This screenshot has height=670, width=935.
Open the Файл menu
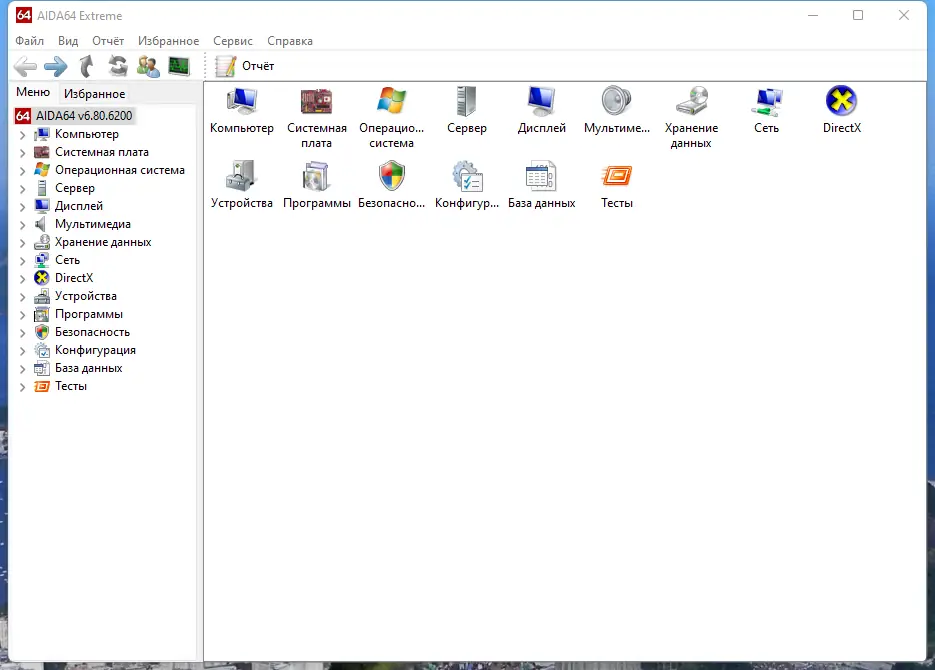(x=29, y=41)
